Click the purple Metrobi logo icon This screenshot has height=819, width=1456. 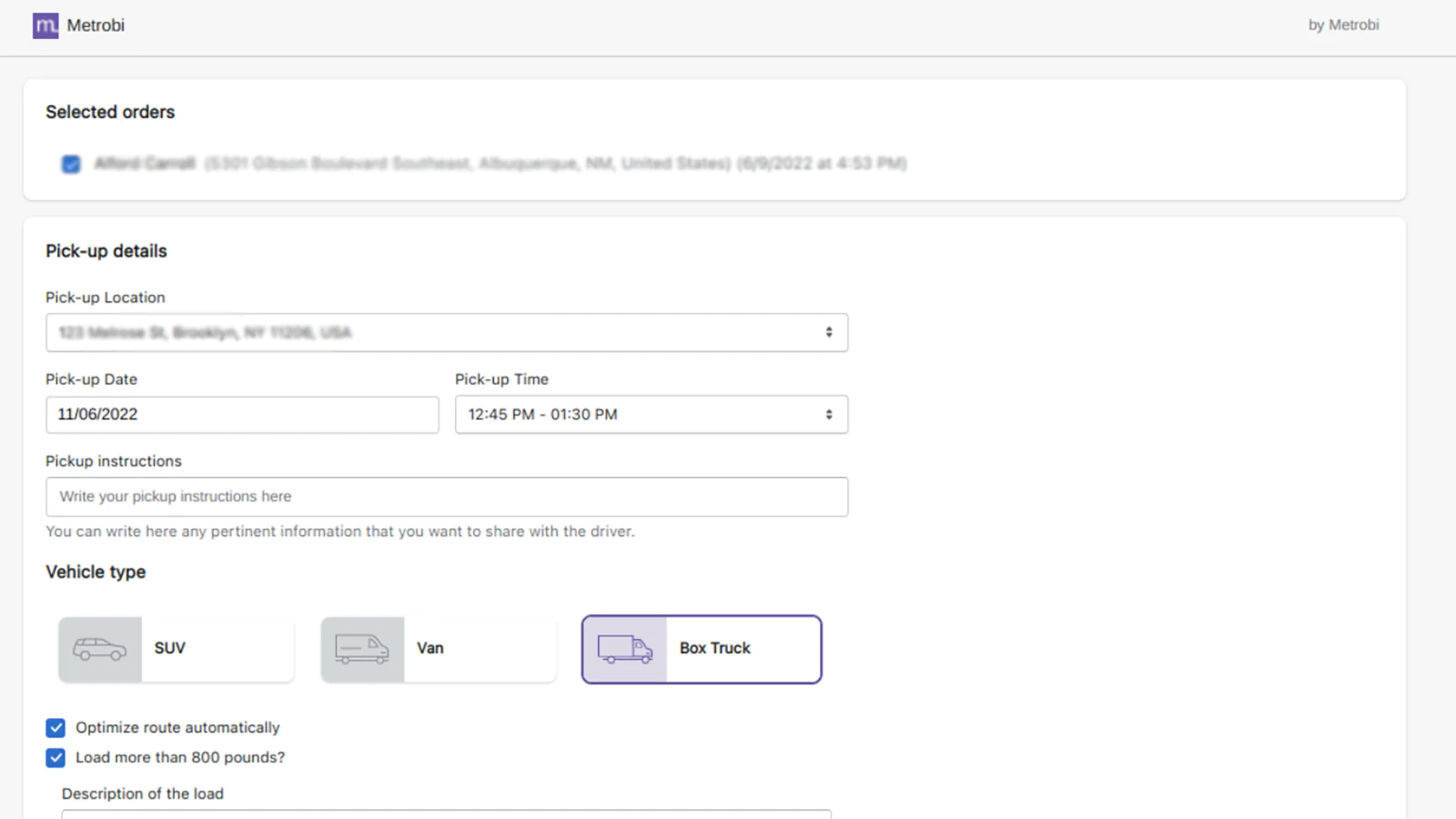(45, 25)
